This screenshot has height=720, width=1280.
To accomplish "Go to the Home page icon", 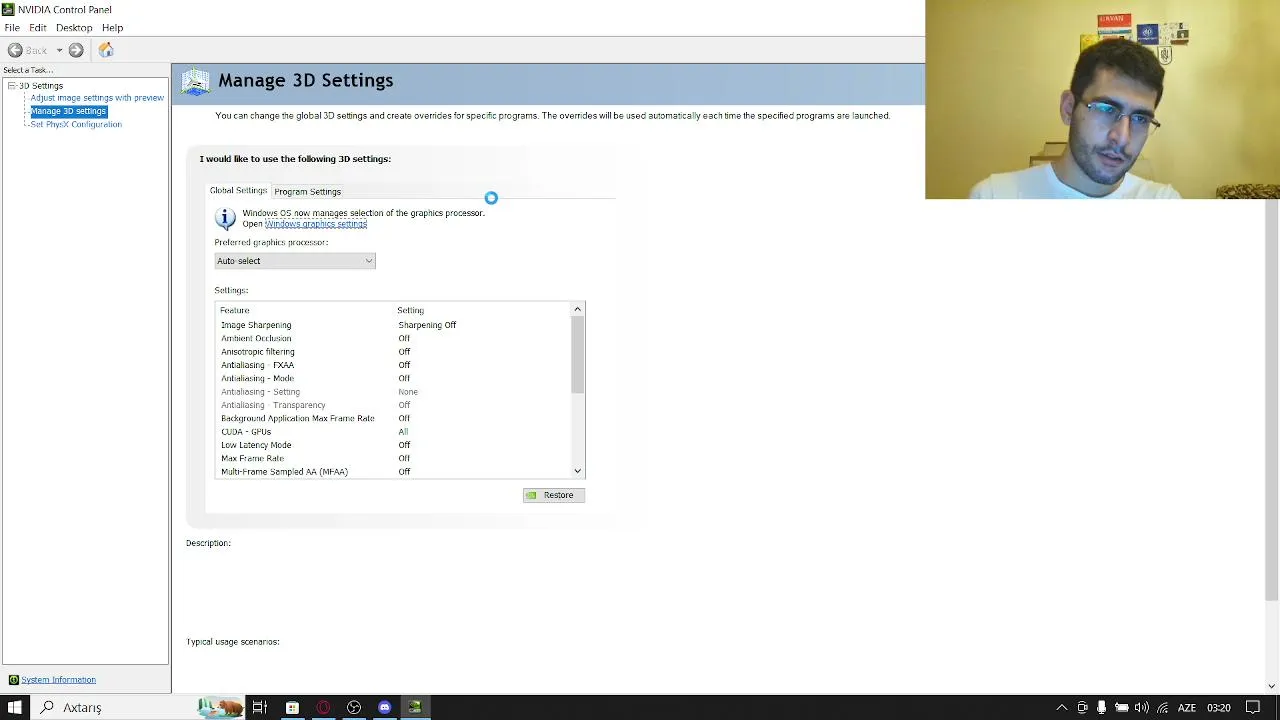I will [106, 50].
